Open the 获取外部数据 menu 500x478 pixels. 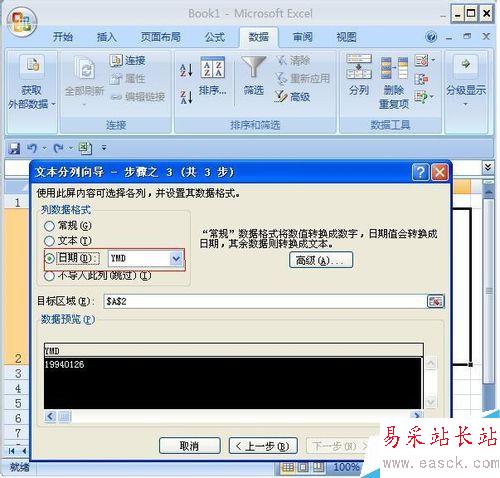pos(31,83)
